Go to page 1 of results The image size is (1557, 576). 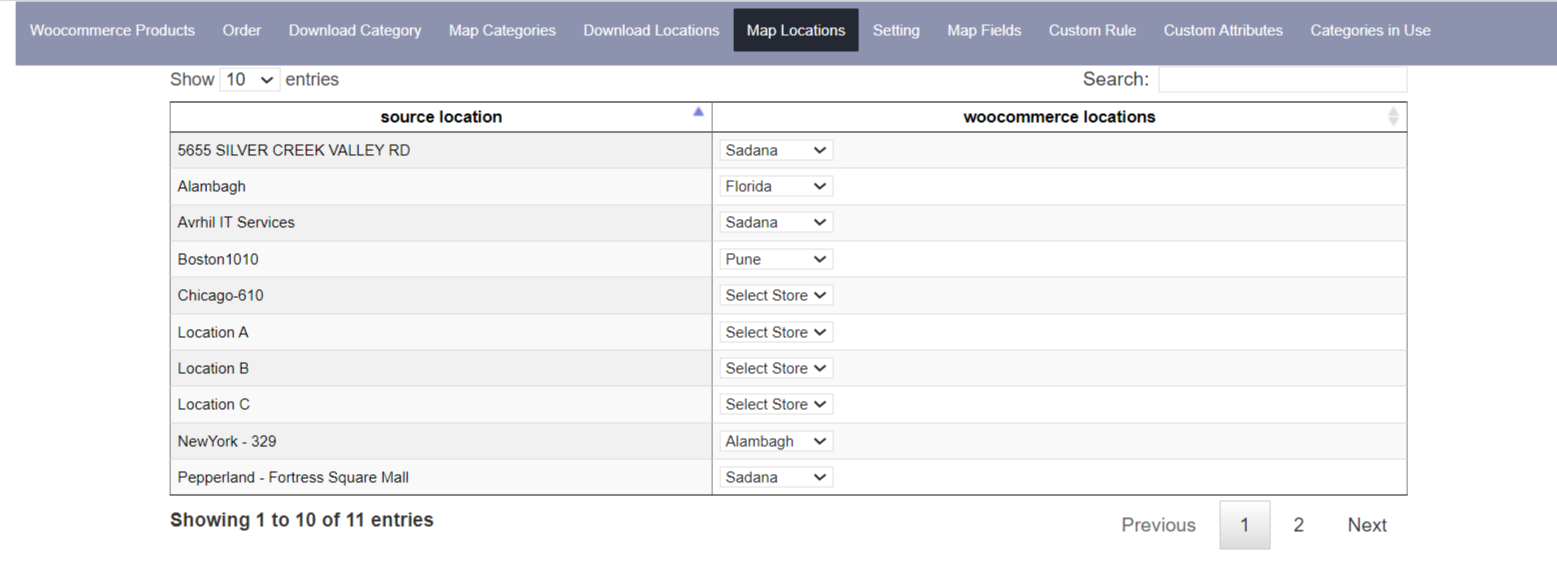[x=1245, y=525]
